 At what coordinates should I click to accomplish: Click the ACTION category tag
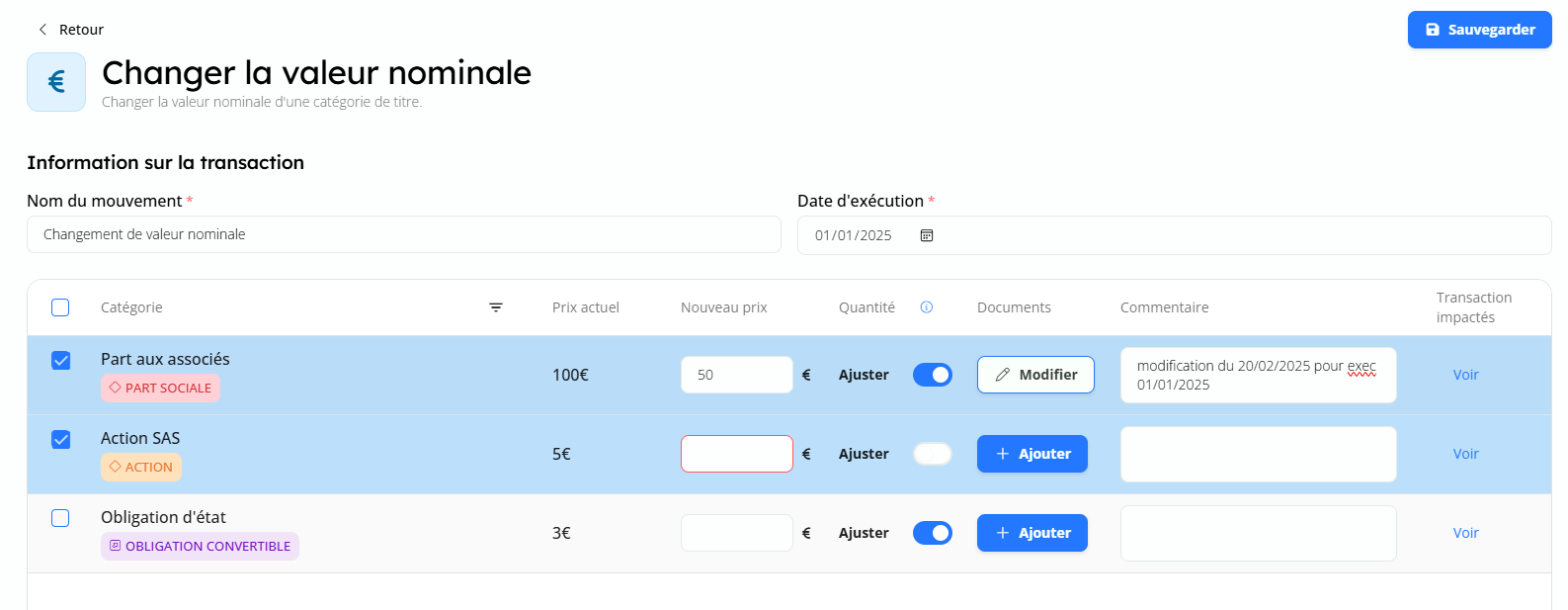[x=141, y=467]
